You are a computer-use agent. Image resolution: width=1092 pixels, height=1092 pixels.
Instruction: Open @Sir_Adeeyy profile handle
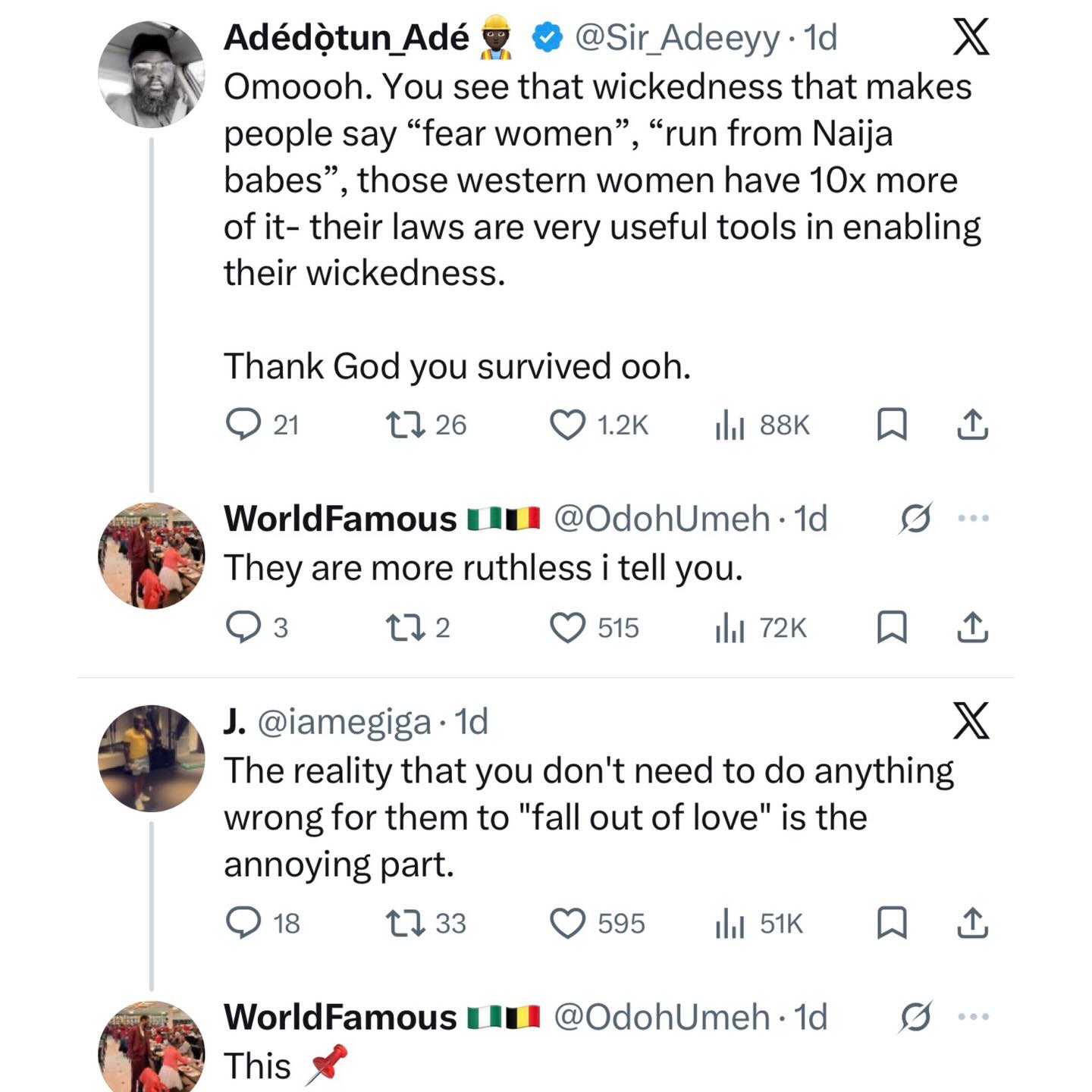[676, 38]
